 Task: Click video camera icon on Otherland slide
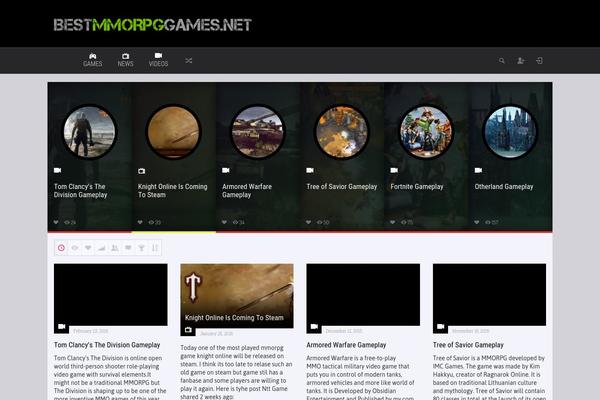coord(478,170)
